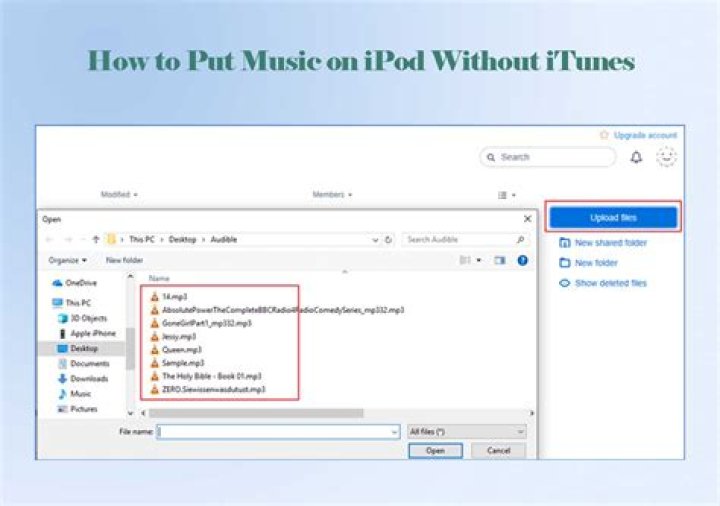
Task: Sort by the Modified column dropdown
Action: coord(119,195)
